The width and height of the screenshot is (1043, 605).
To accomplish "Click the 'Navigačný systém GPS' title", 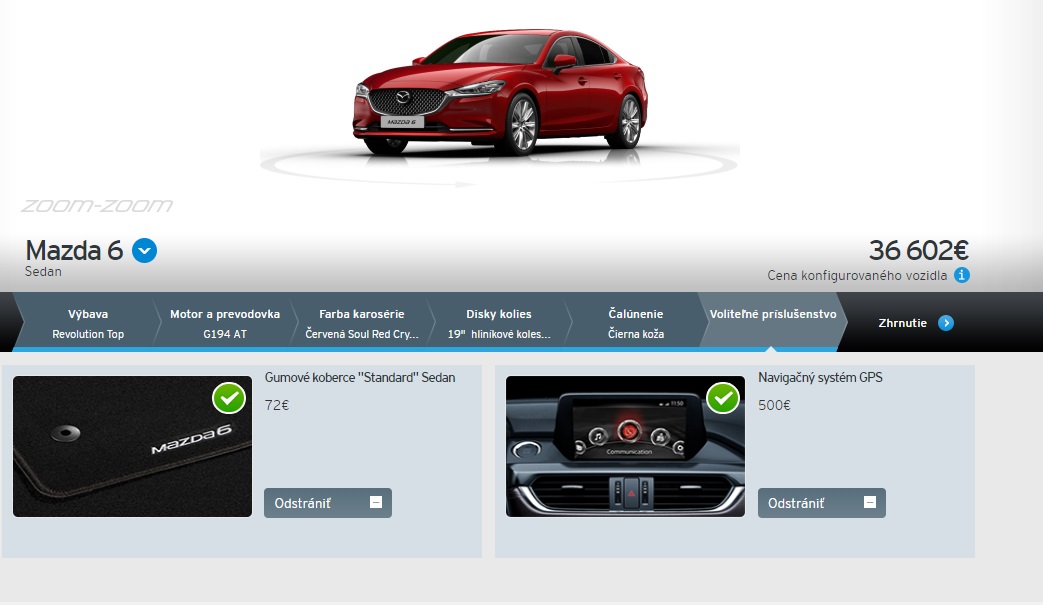I will (x=820, y=378).
